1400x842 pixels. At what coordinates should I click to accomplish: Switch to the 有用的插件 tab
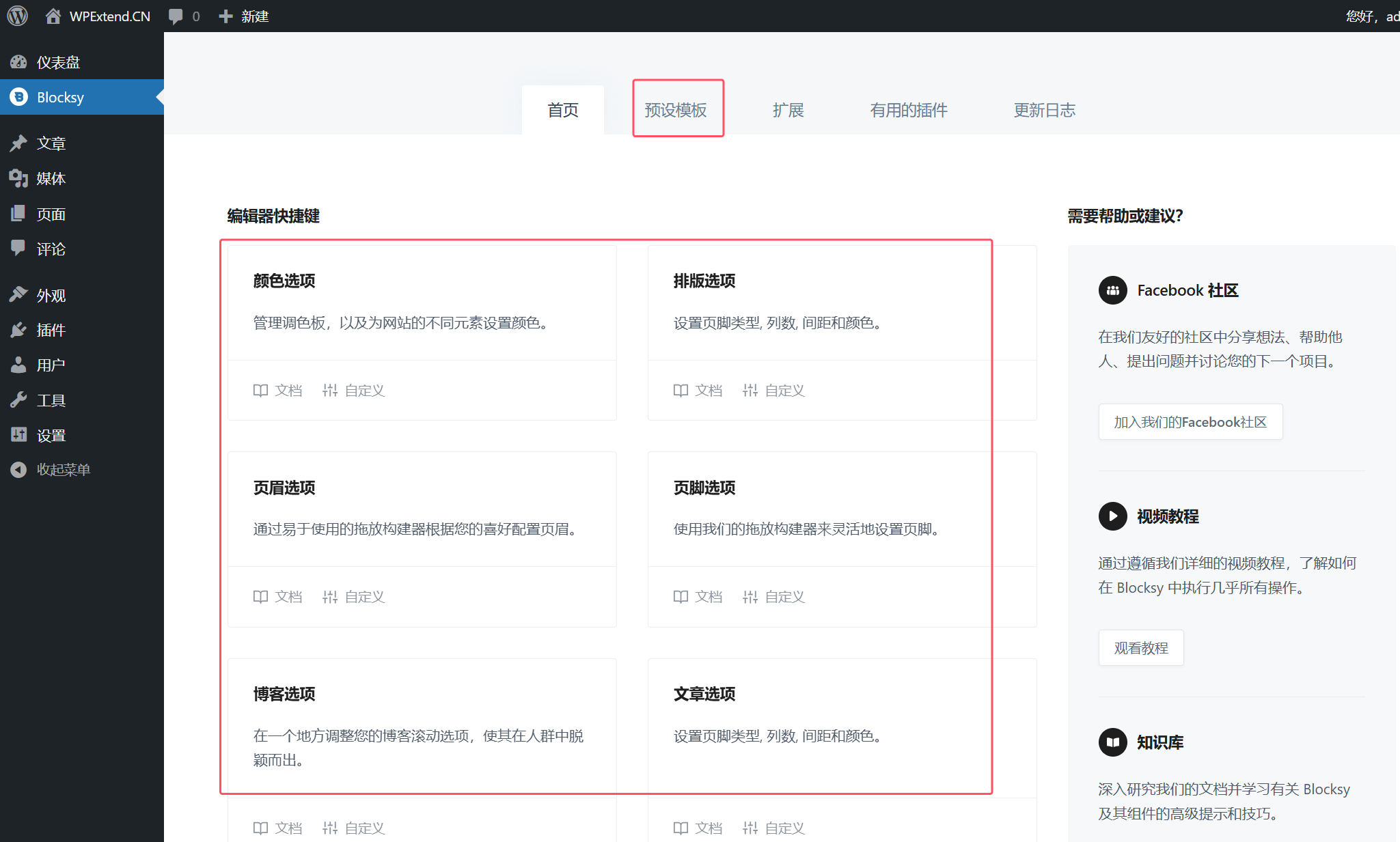(x=909, y=110)
